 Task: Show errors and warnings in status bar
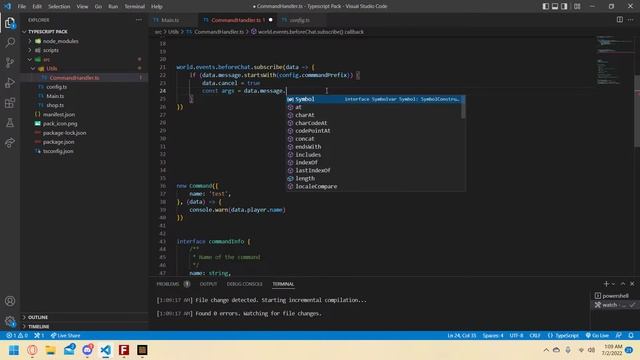(17, 336)
